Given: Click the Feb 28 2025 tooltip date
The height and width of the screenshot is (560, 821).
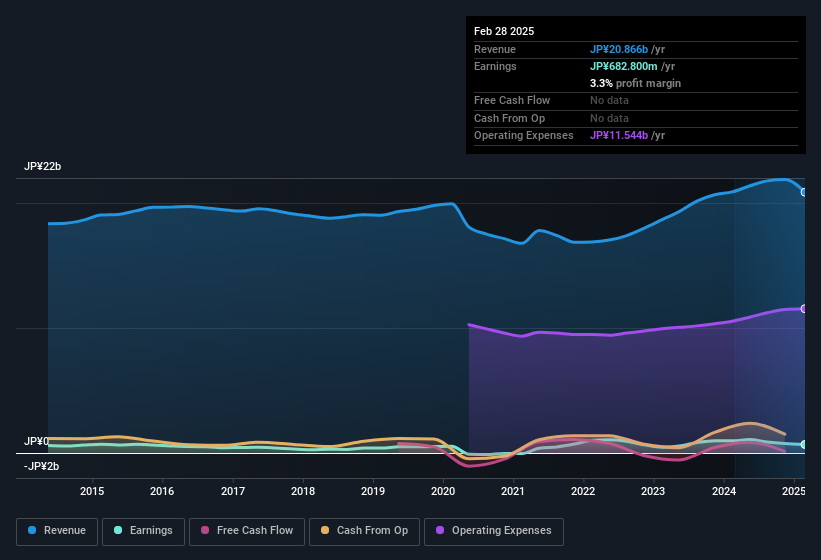Looking at the screenshot, I should point(504,31).
